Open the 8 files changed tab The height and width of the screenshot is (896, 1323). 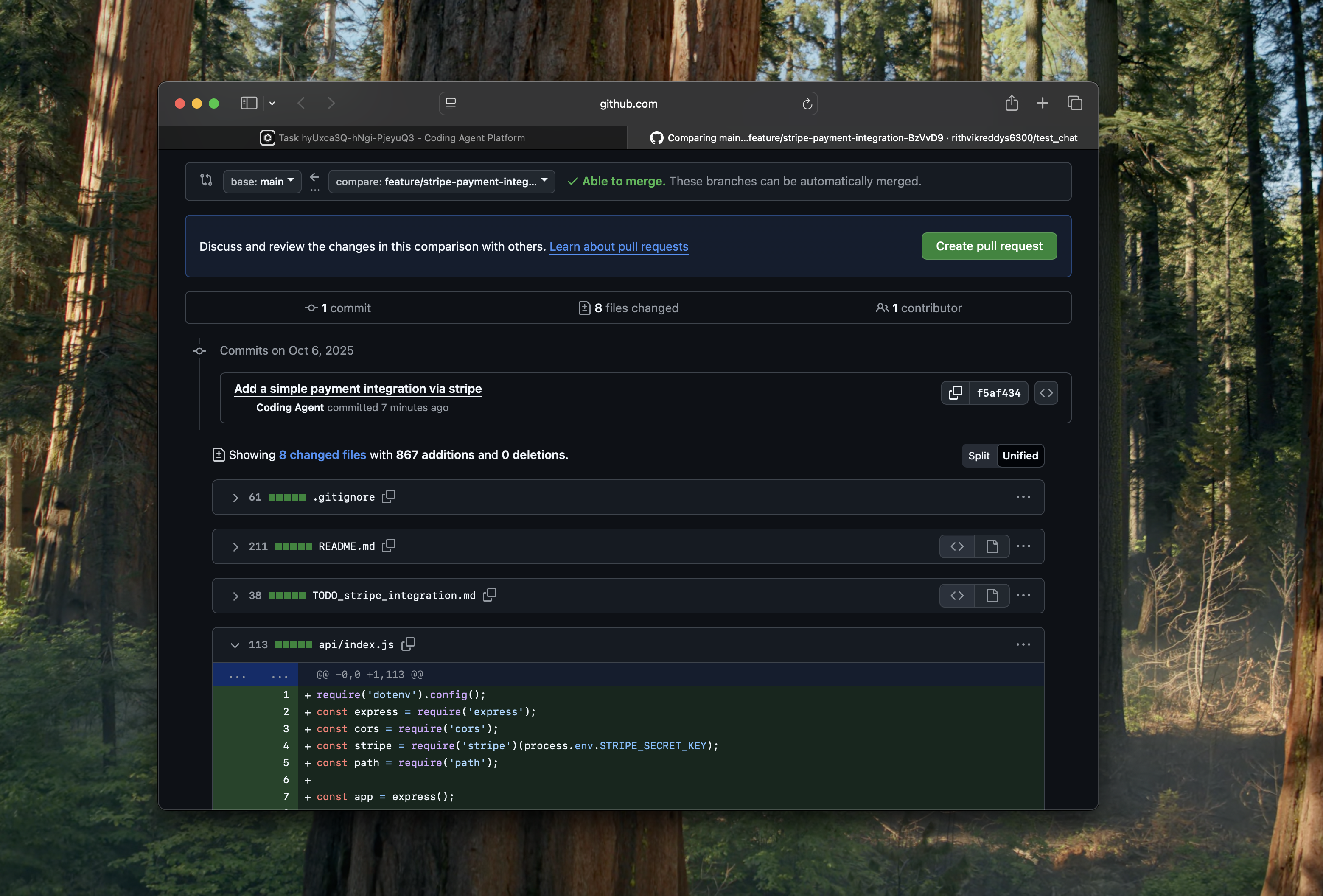coord(628,308)
